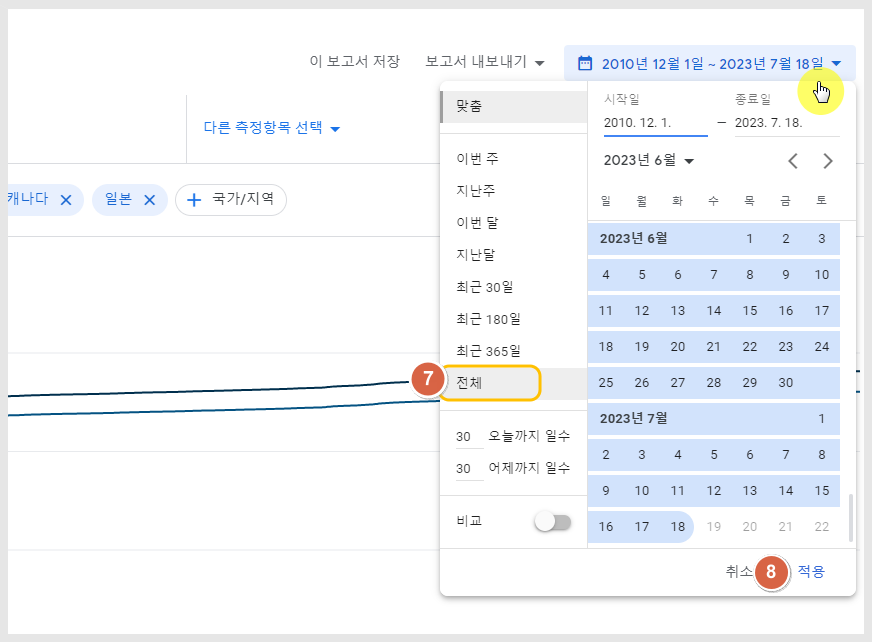
Task: Remove the 캐나다 filter chip
Action: [66, 200]
